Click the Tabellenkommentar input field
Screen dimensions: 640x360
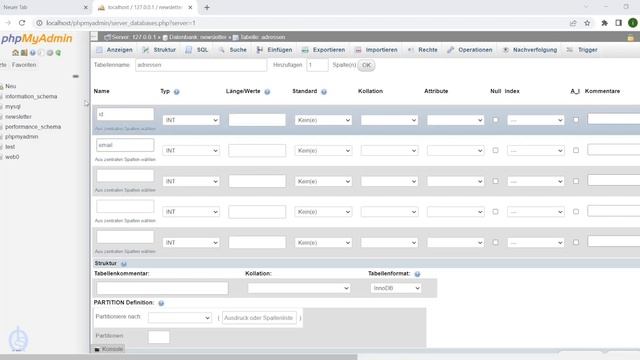click(162, 288)
